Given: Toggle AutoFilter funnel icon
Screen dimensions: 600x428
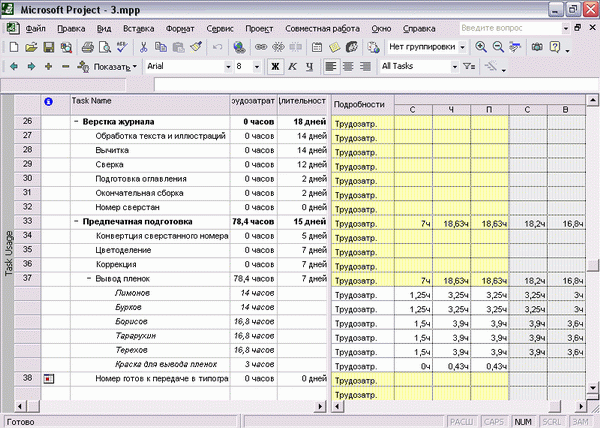Looking at the screenshot, I should click(469, 67).
